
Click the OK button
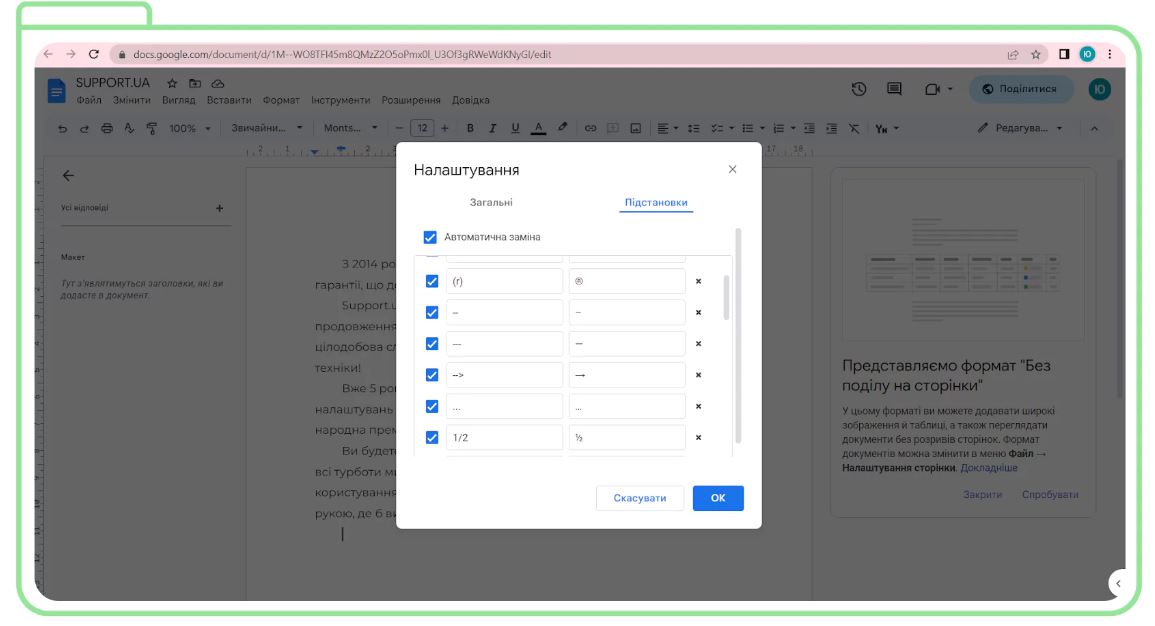click(718, 498)
